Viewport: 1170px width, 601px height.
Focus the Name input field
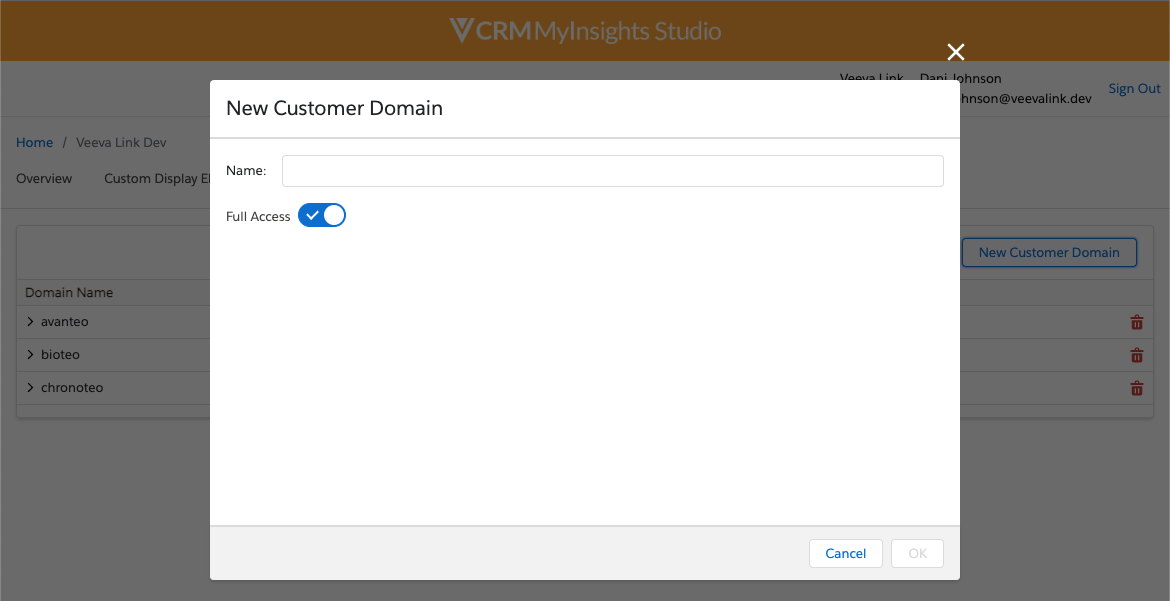click(612, 171)
